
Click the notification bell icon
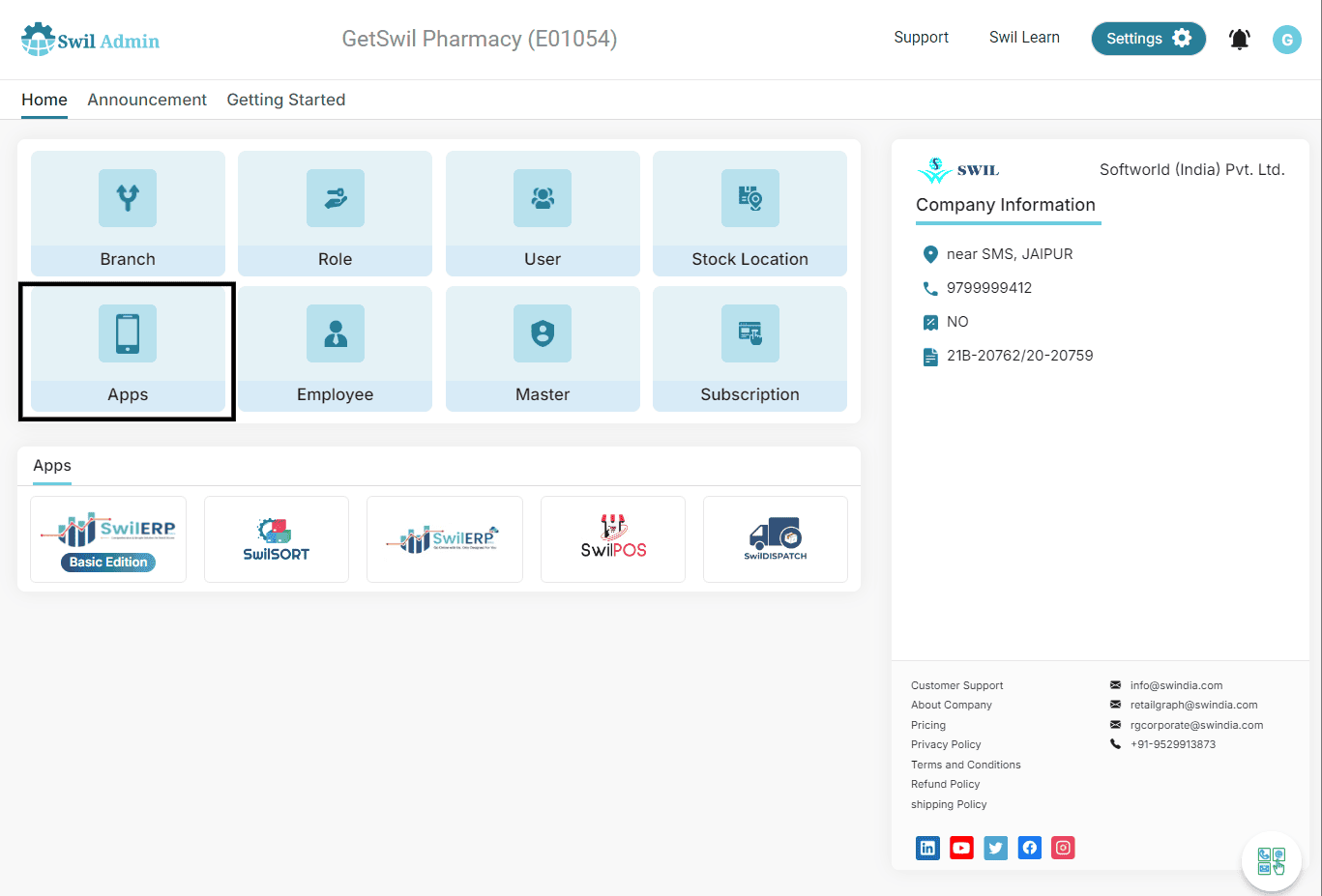[x=1239, y=40]
